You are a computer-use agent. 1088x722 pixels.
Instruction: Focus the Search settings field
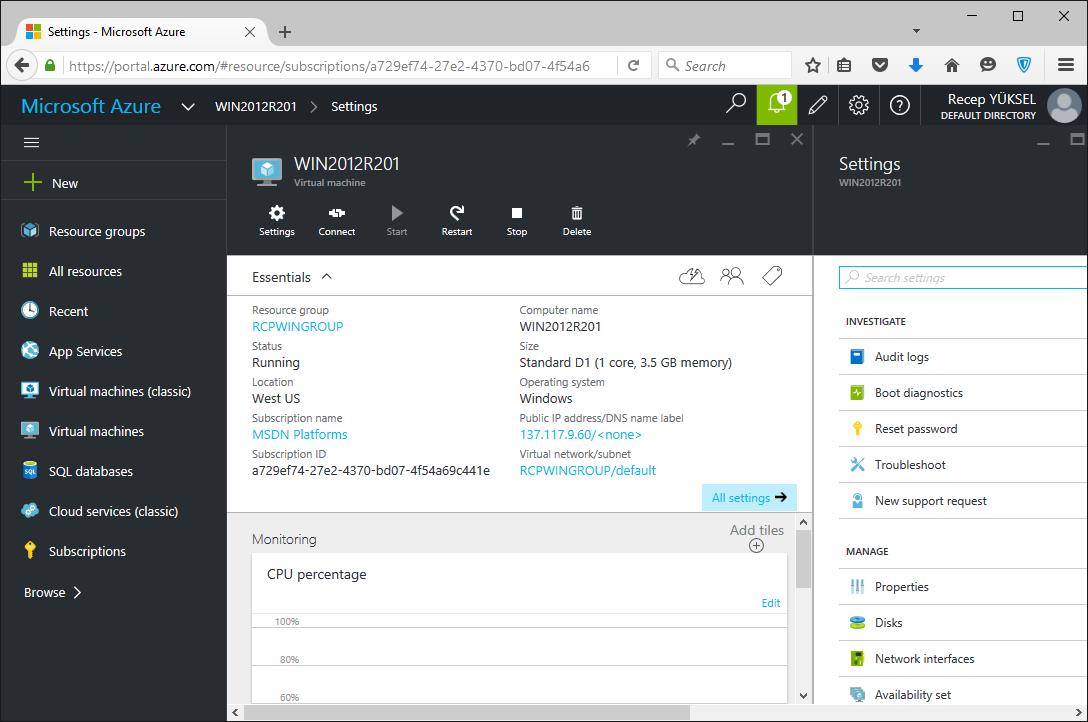coord(962,277)
